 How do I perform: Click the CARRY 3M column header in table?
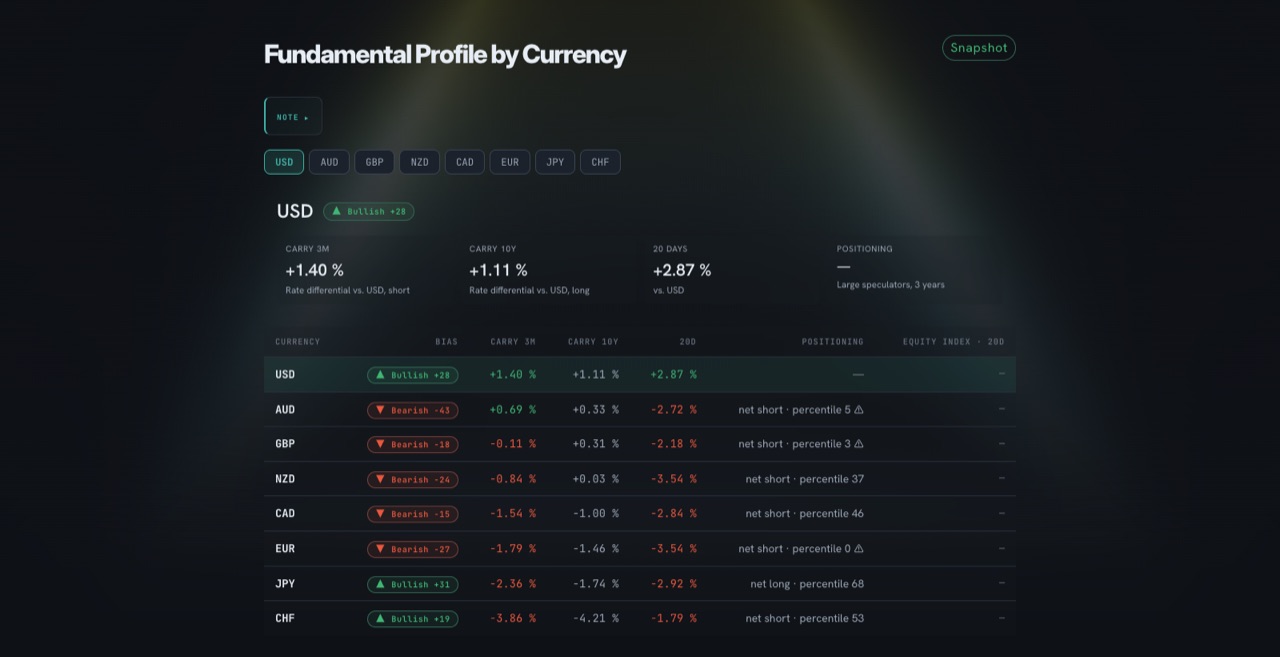click(x=513, y=342)
